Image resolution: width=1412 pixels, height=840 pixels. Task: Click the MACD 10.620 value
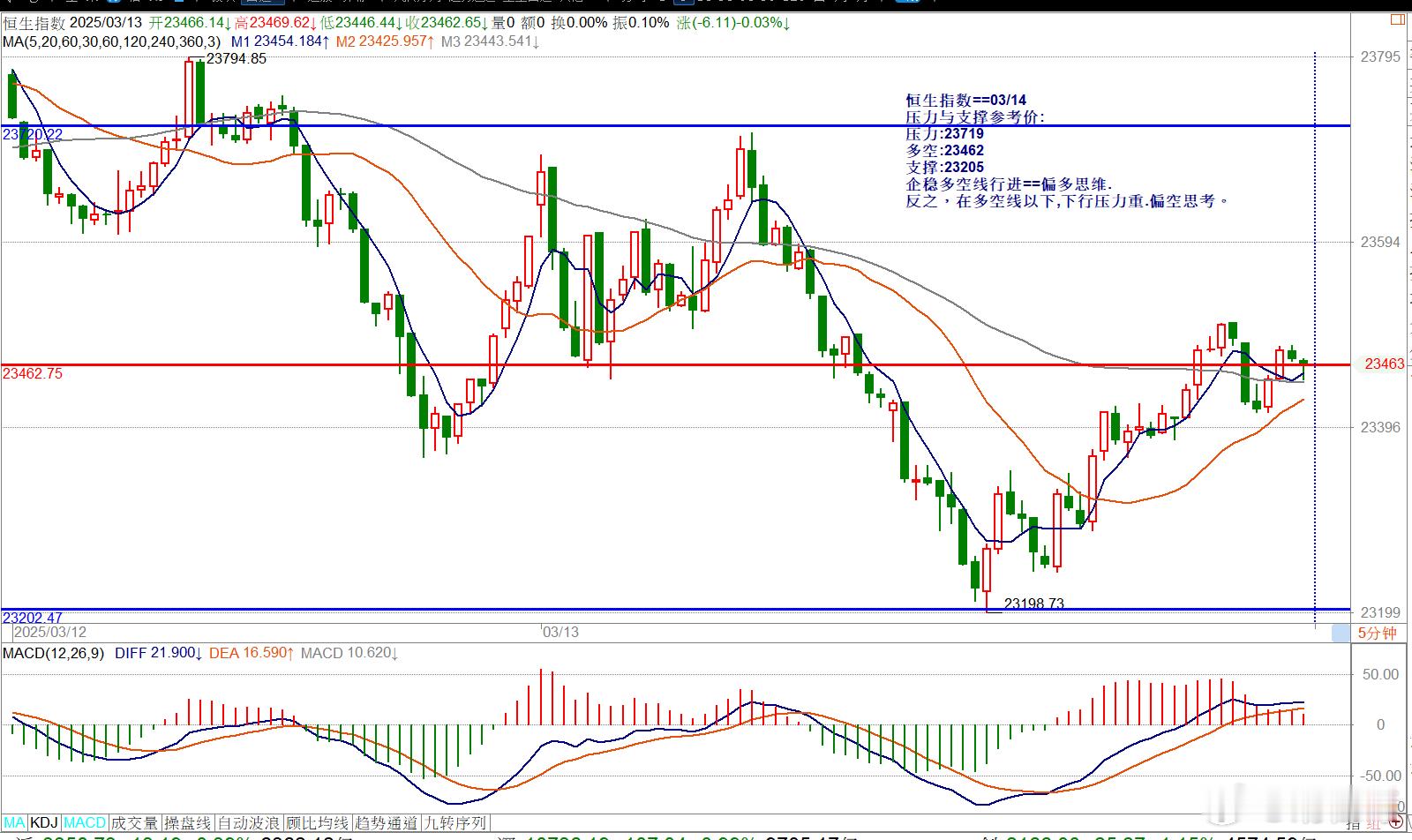pos(349,653)
